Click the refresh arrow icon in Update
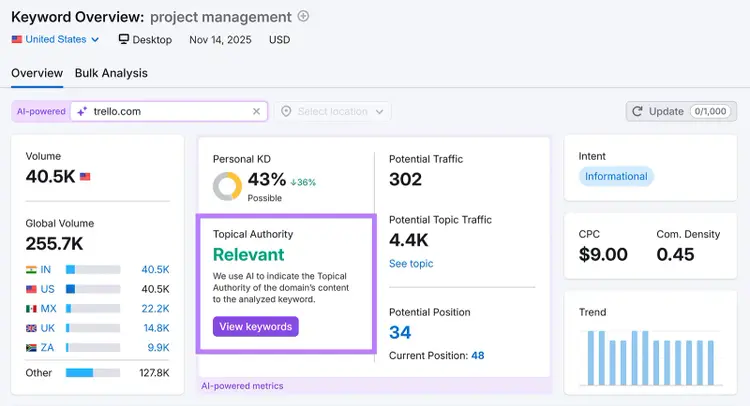This screenshot has height=406, width=750. click(x=637, y=111)
